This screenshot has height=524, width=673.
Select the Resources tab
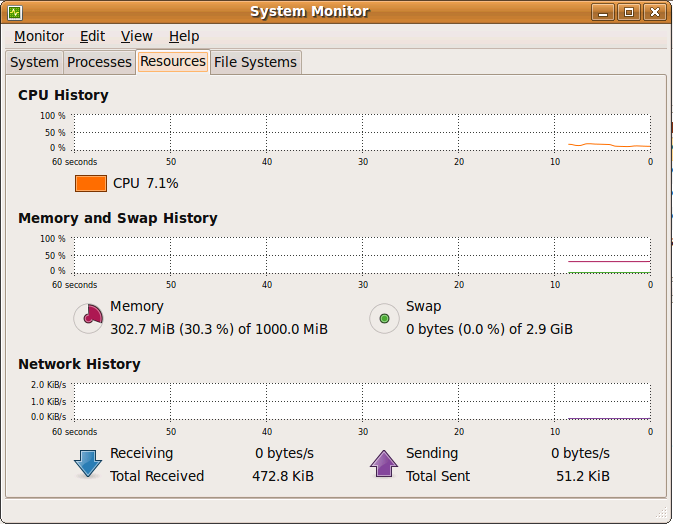click(x=173, y=61)
